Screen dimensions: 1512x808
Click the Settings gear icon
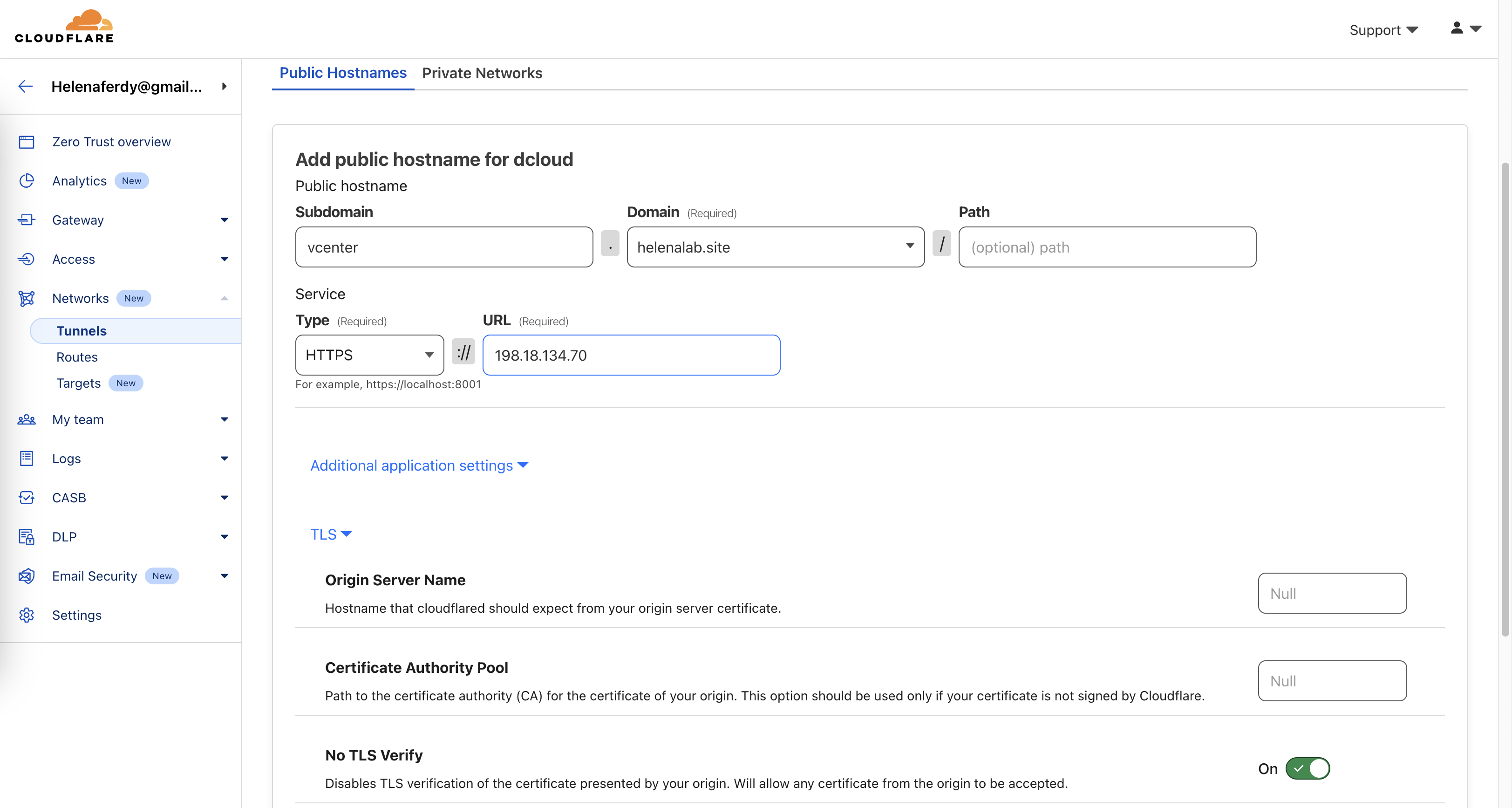pyautogui.click(x=27, y=615)
